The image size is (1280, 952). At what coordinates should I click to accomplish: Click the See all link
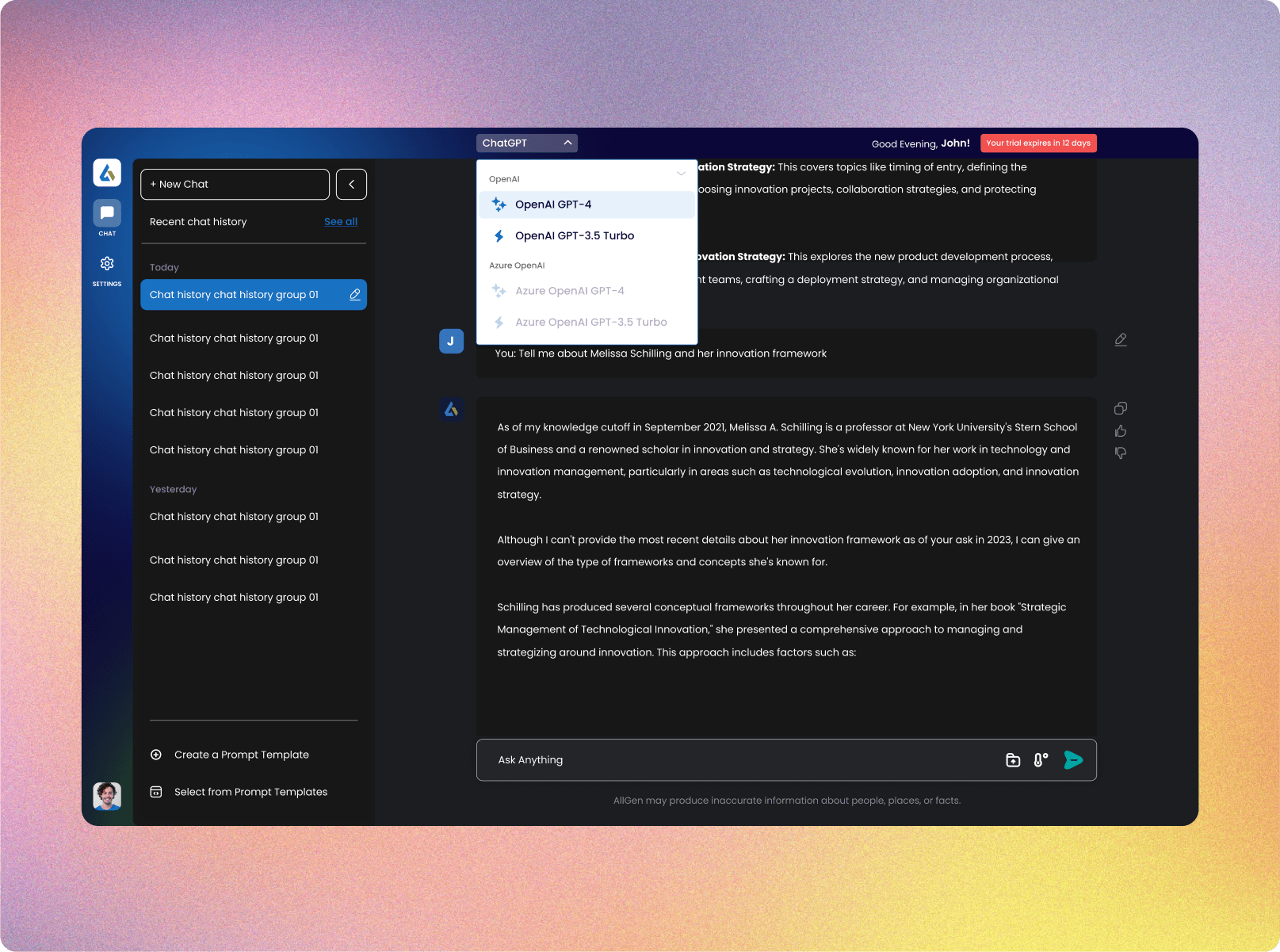(341, 222)
